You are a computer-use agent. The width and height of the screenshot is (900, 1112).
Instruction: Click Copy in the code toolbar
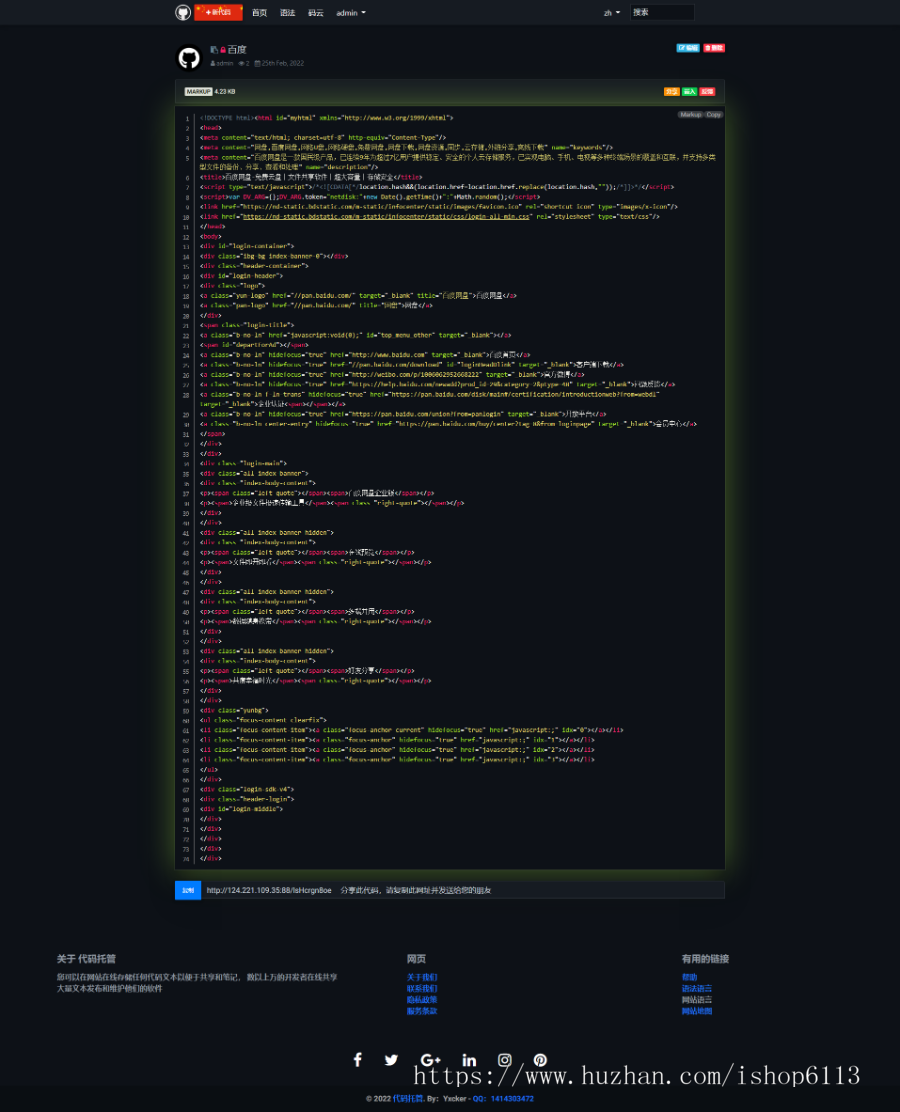pos(713,114)
